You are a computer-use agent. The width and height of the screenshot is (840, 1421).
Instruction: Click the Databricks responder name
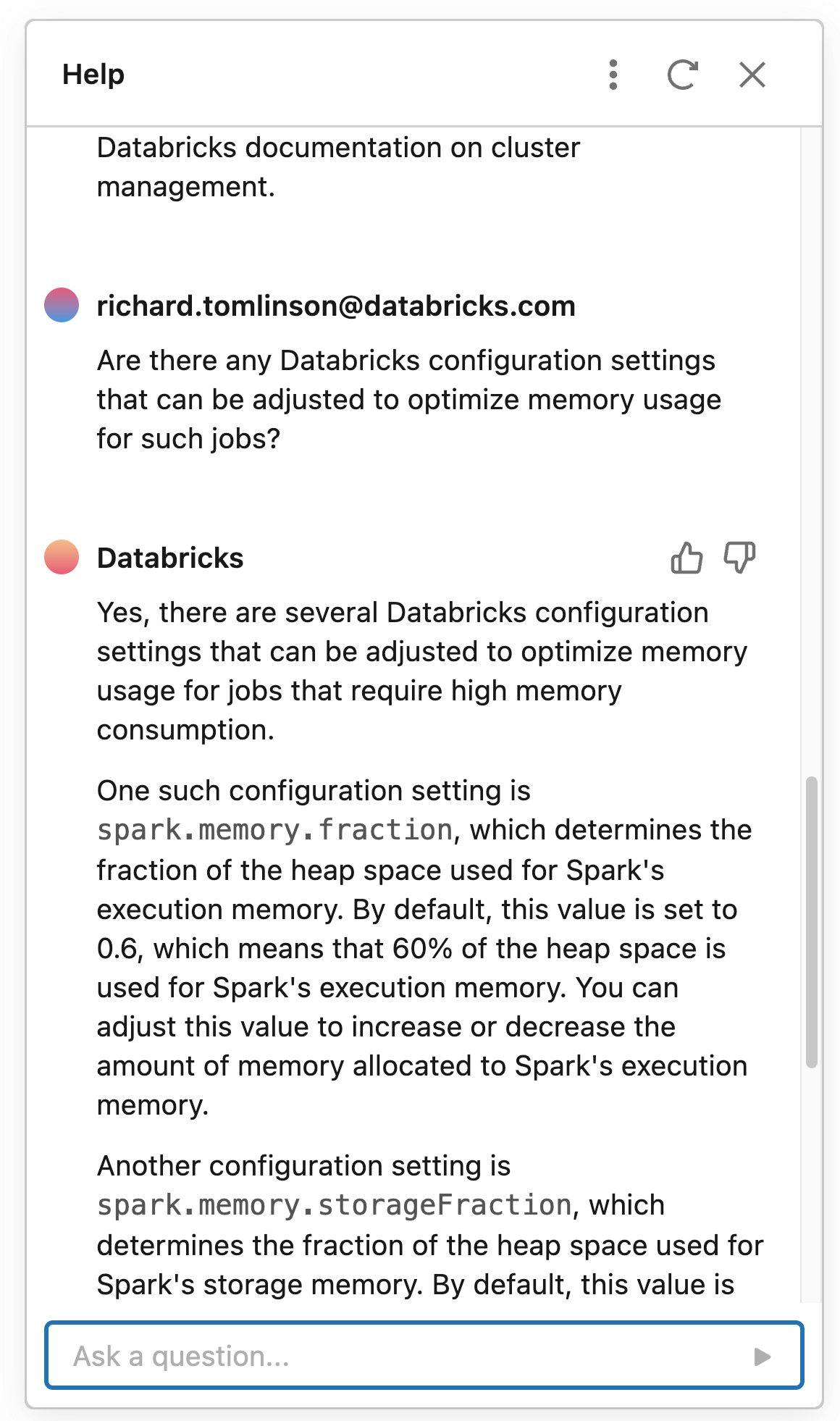coord(170,558)
